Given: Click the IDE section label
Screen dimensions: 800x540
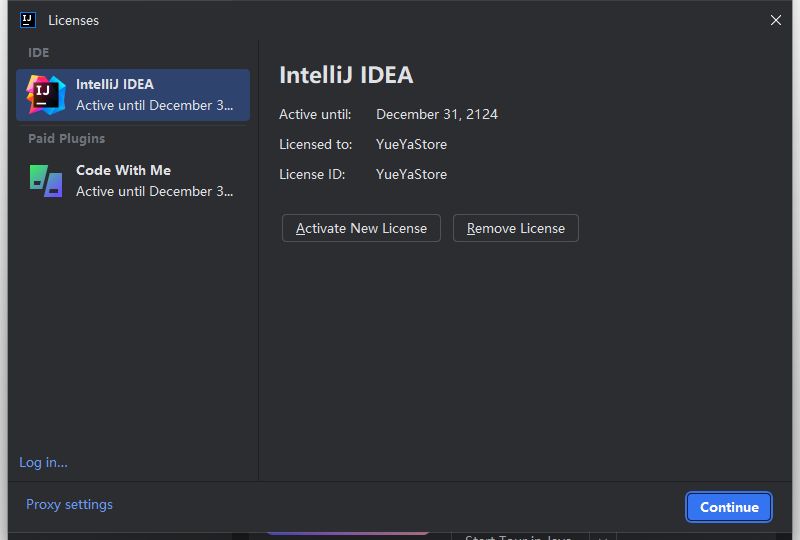Looking at the screenshot, I should [x=39, y=53].
